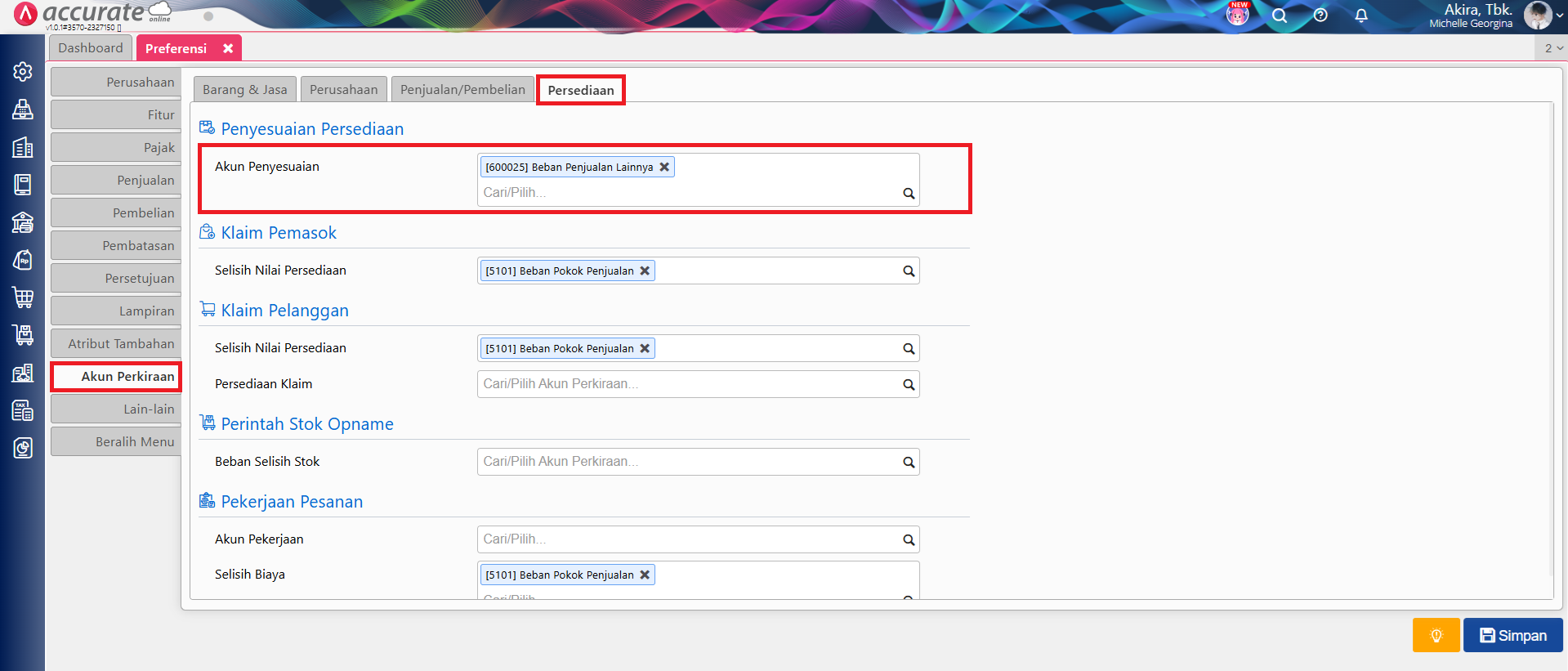Image resolution: width=1568 pixels, height=671 pixels.
Task: Open the shopping cart module in sidebar
Action: [23, 297]
